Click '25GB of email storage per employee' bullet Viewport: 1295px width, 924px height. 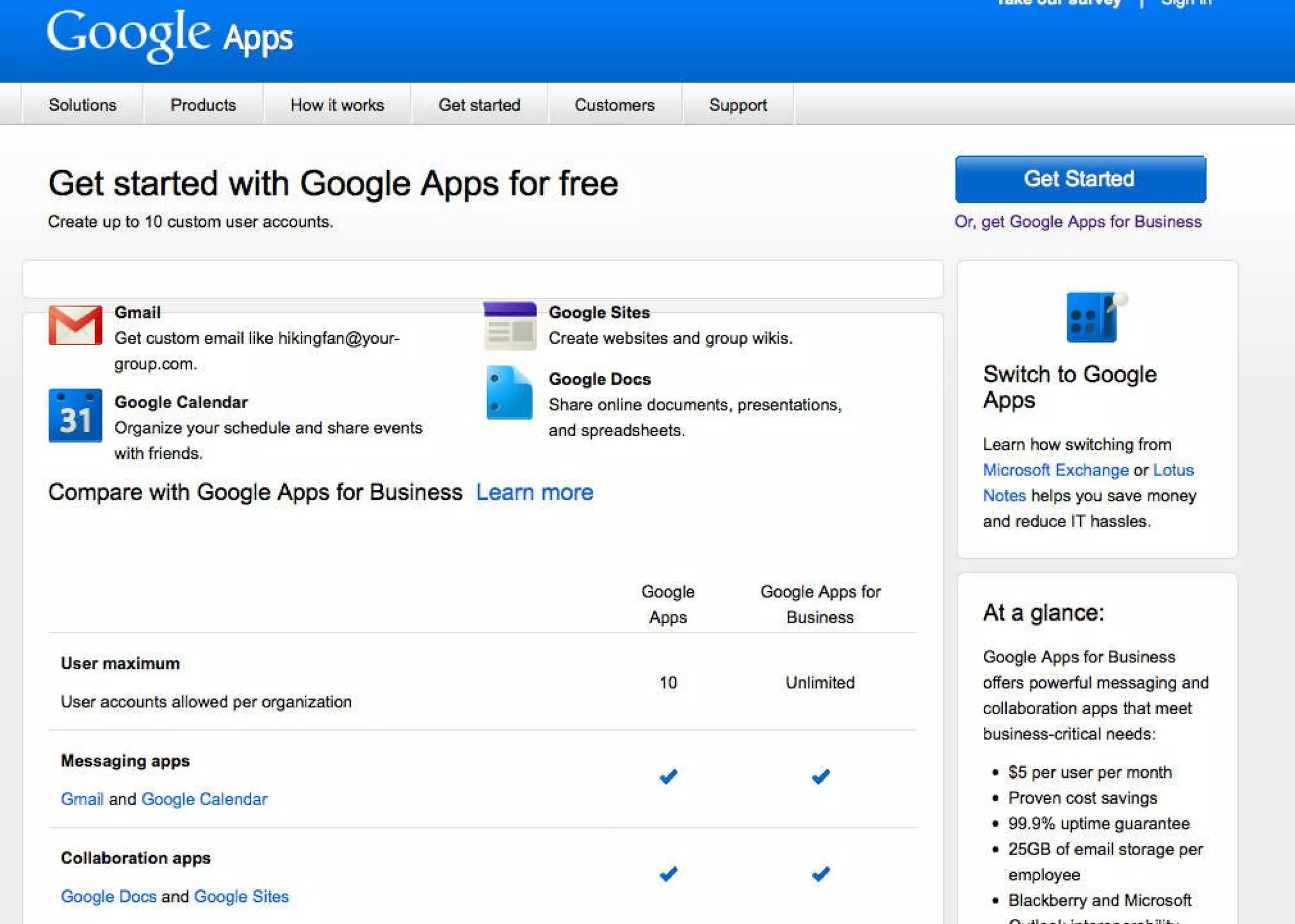pos(1105,862)
